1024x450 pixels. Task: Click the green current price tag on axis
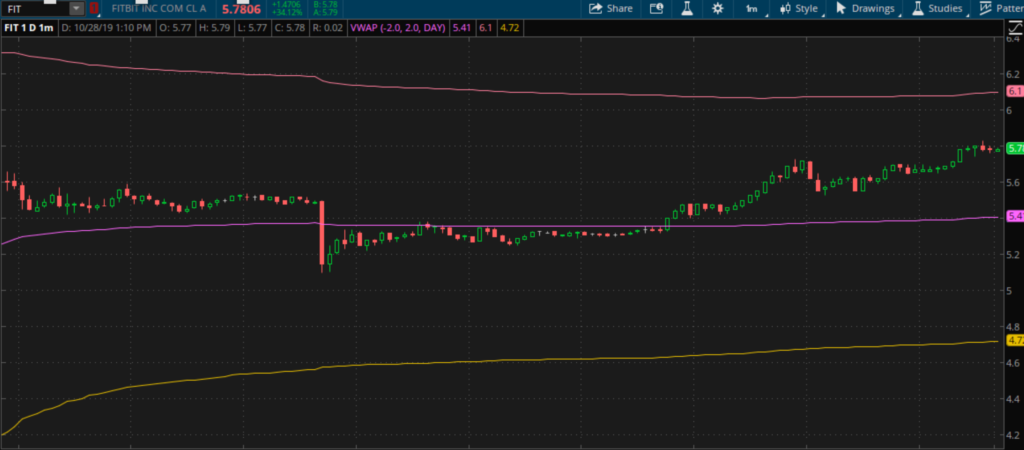(x=1013, y=148)
